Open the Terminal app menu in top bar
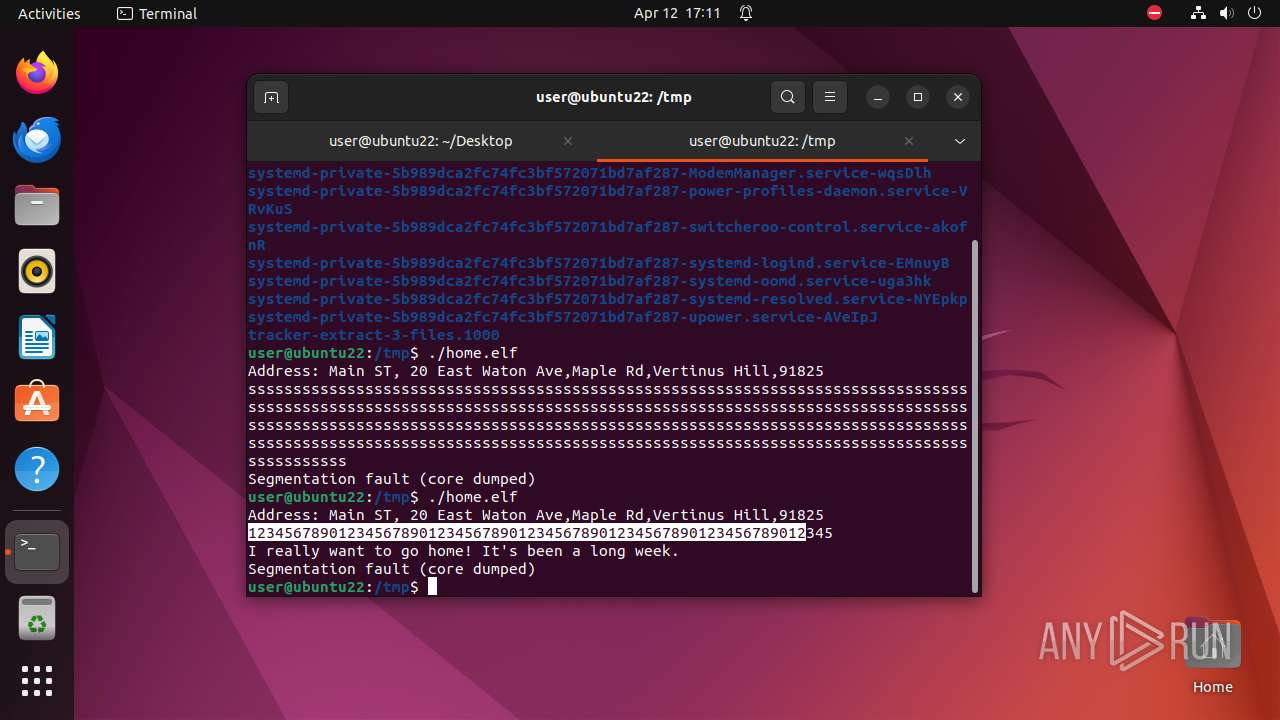1280x720 pixels. pos(157,13)
